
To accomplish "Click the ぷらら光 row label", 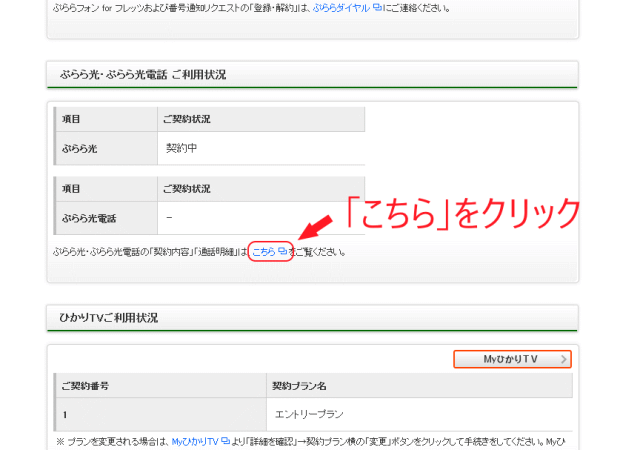I will point(106,149).
